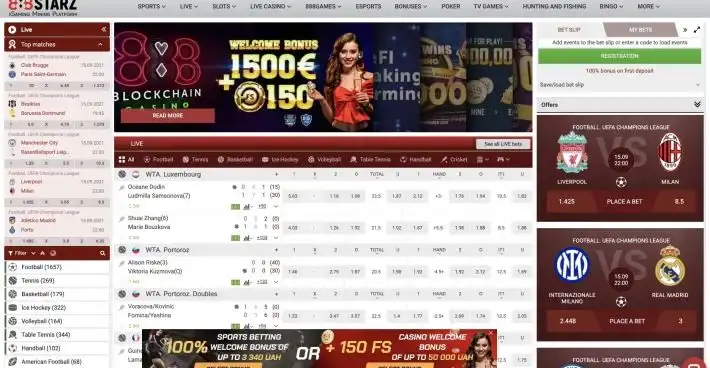Click READ MORE on the welcome bonus banner
The height and width of the screenshot is (368, 710).
click(x=168, y=115)
